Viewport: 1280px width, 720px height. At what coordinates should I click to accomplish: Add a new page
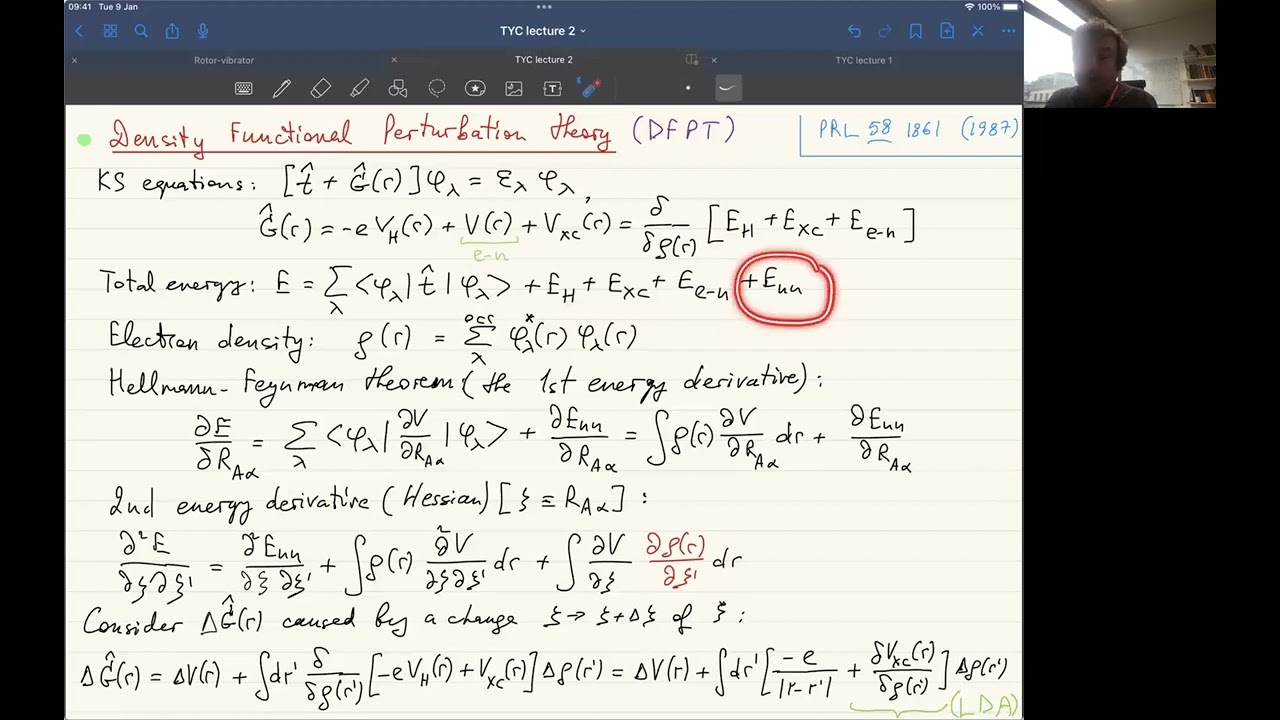(x=946, y=31)
